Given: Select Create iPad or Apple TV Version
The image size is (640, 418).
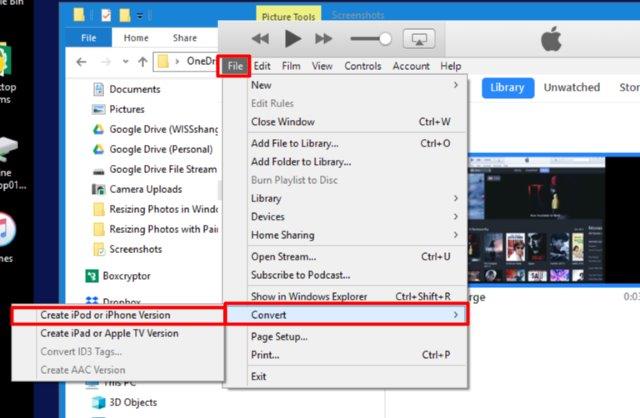Looking at the screenshot, I should coord(118,334).
